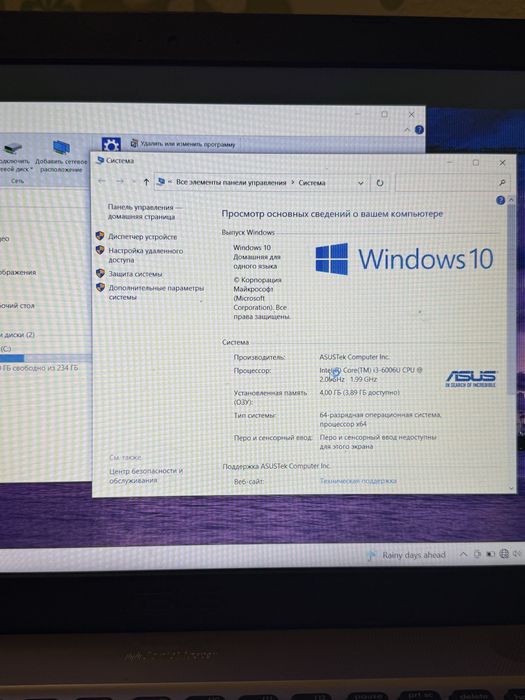Collapse the ribbon in the back Explorer window
This screenshot has height=700, width=525.
click(407, 130)
